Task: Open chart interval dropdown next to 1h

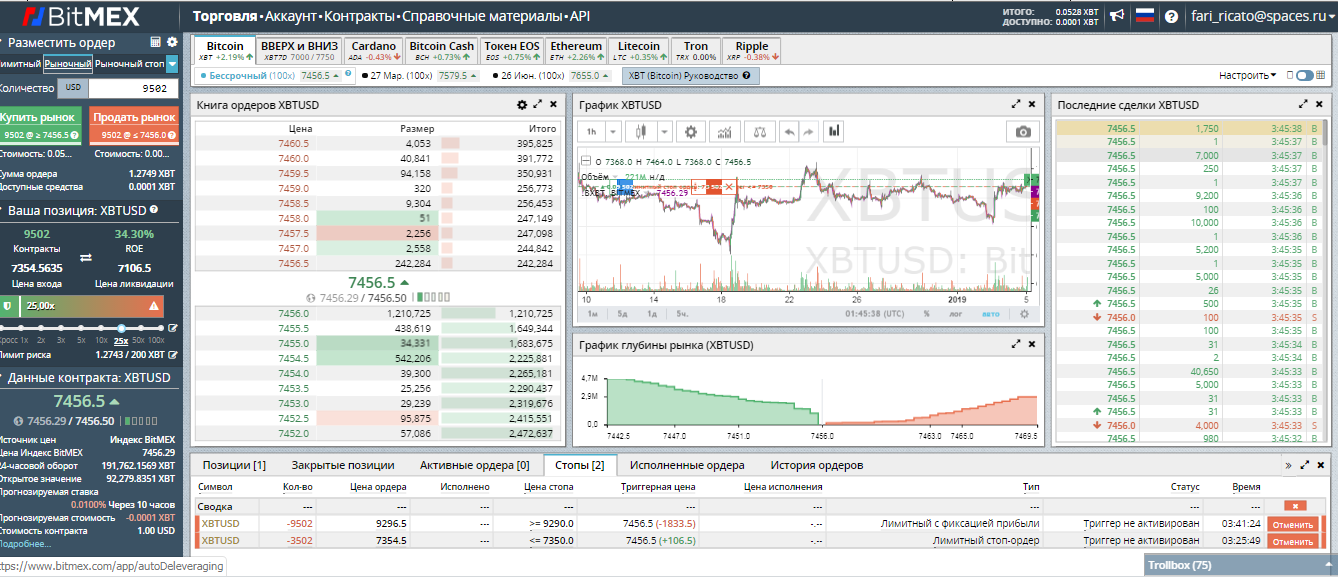Action: point(614,131)
